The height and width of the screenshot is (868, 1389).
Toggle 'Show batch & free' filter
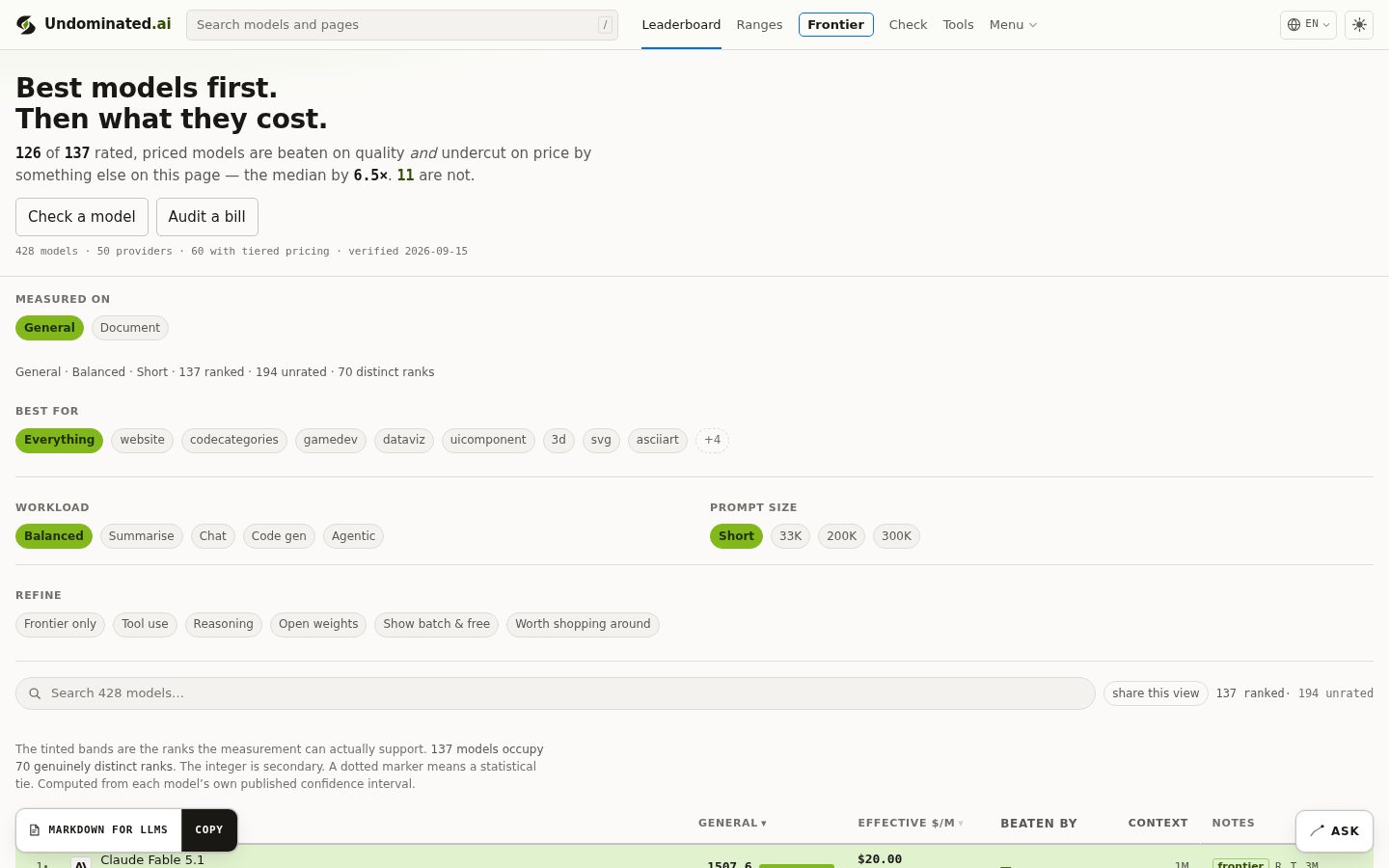pyautogui.click(x=436, y=624)
